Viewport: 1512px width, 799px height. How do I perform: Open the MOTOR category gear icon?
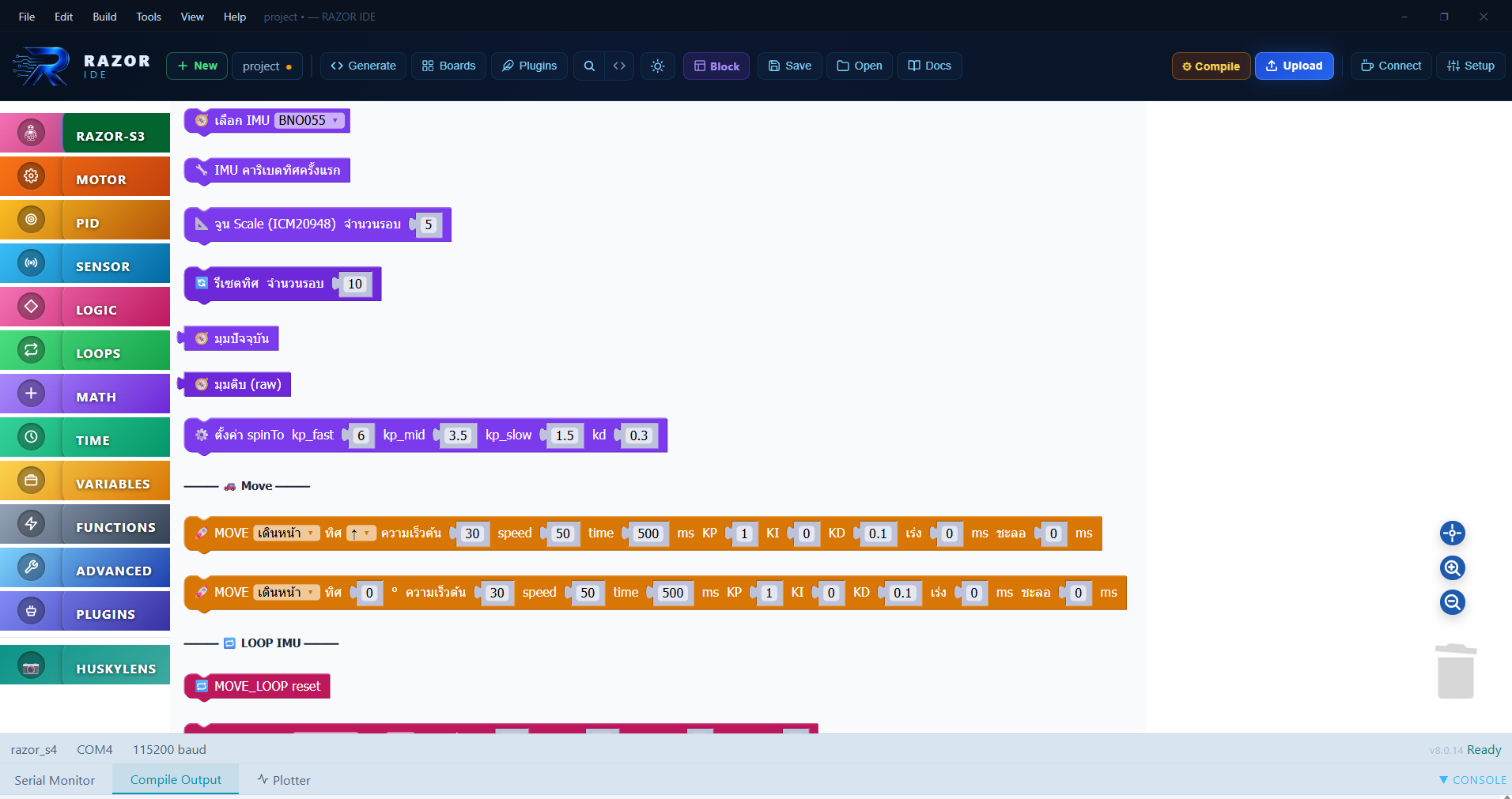pos(31,176)
